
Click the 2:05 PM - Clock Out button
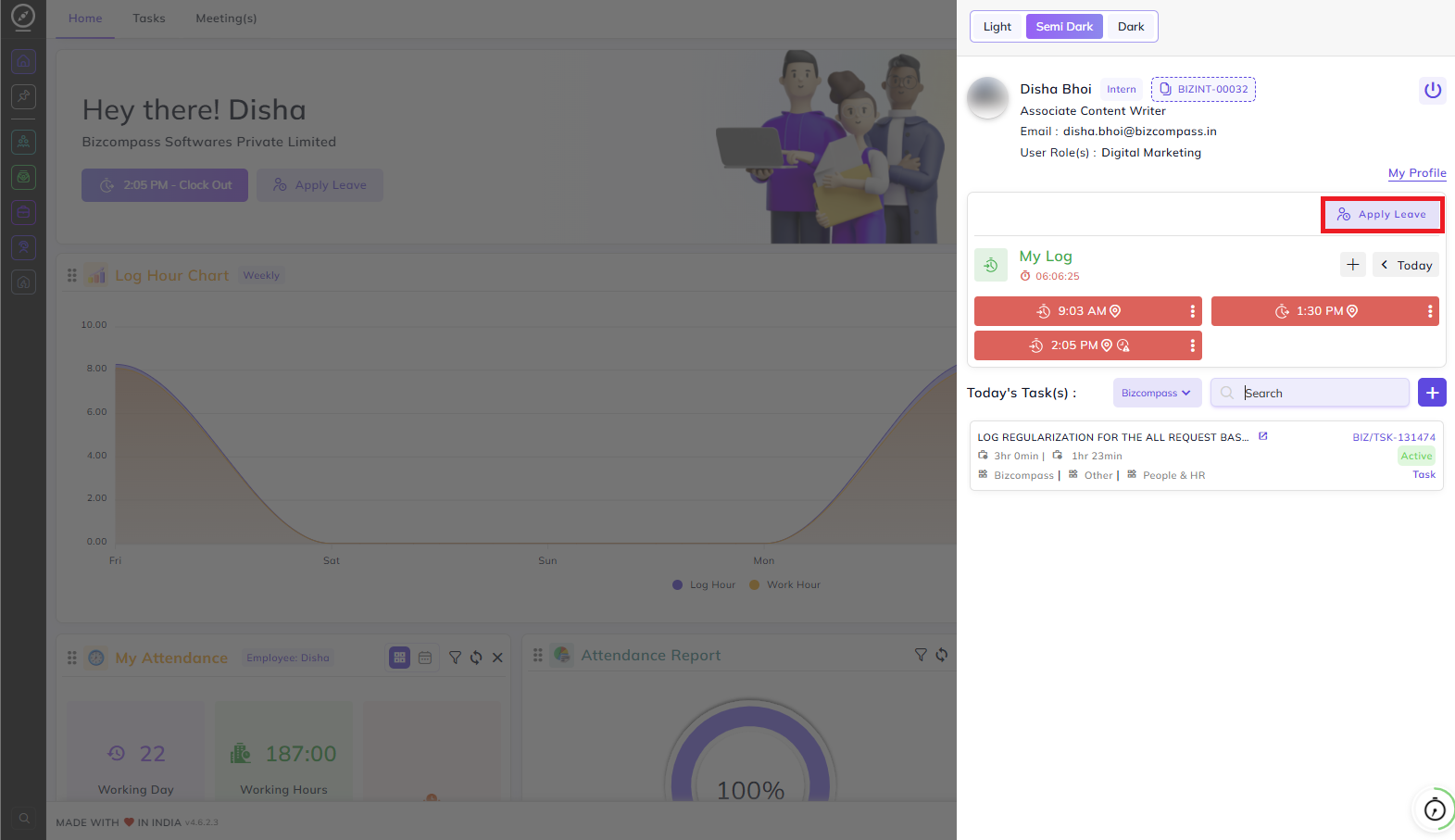165,185
